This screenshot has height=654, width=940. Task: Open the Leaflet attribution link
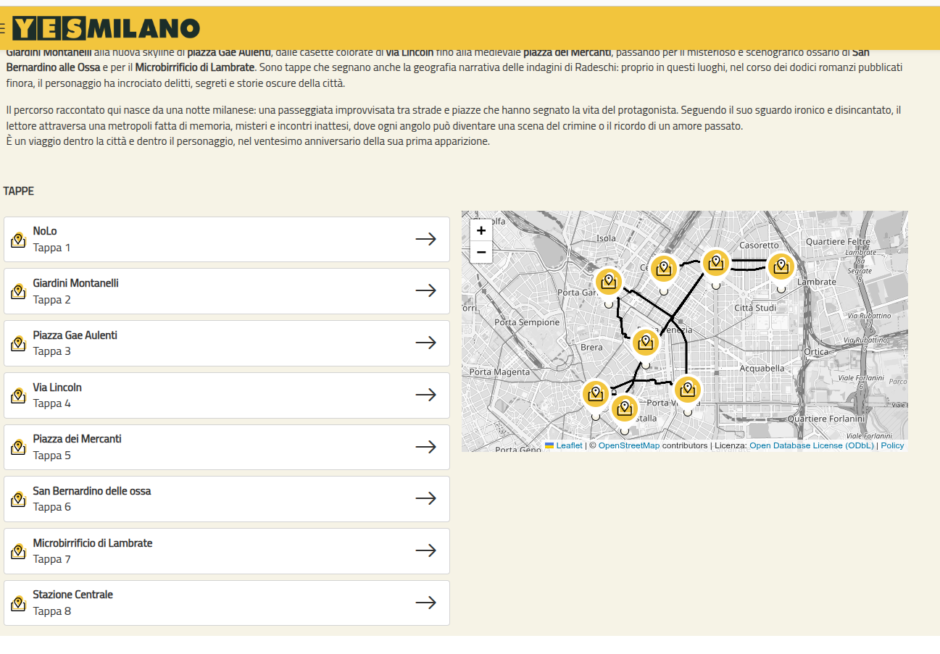coord(568,446)
